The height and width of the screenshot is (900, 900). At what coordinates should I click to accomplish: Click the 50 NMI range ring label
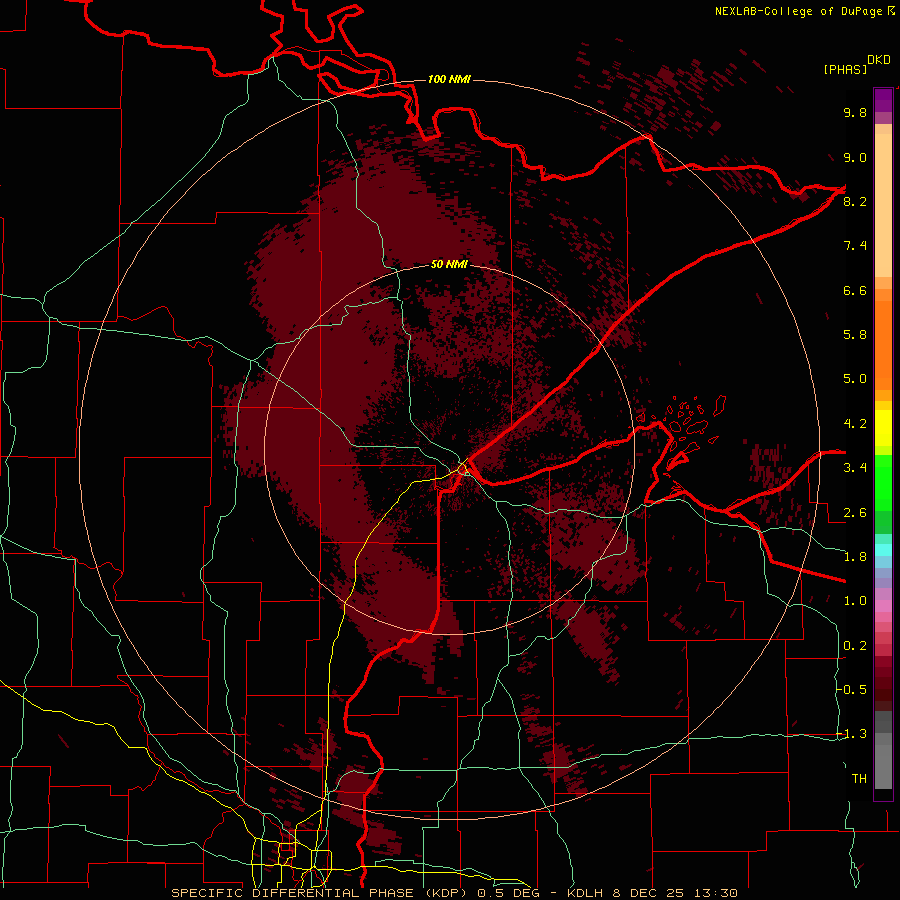coord(449,264)
